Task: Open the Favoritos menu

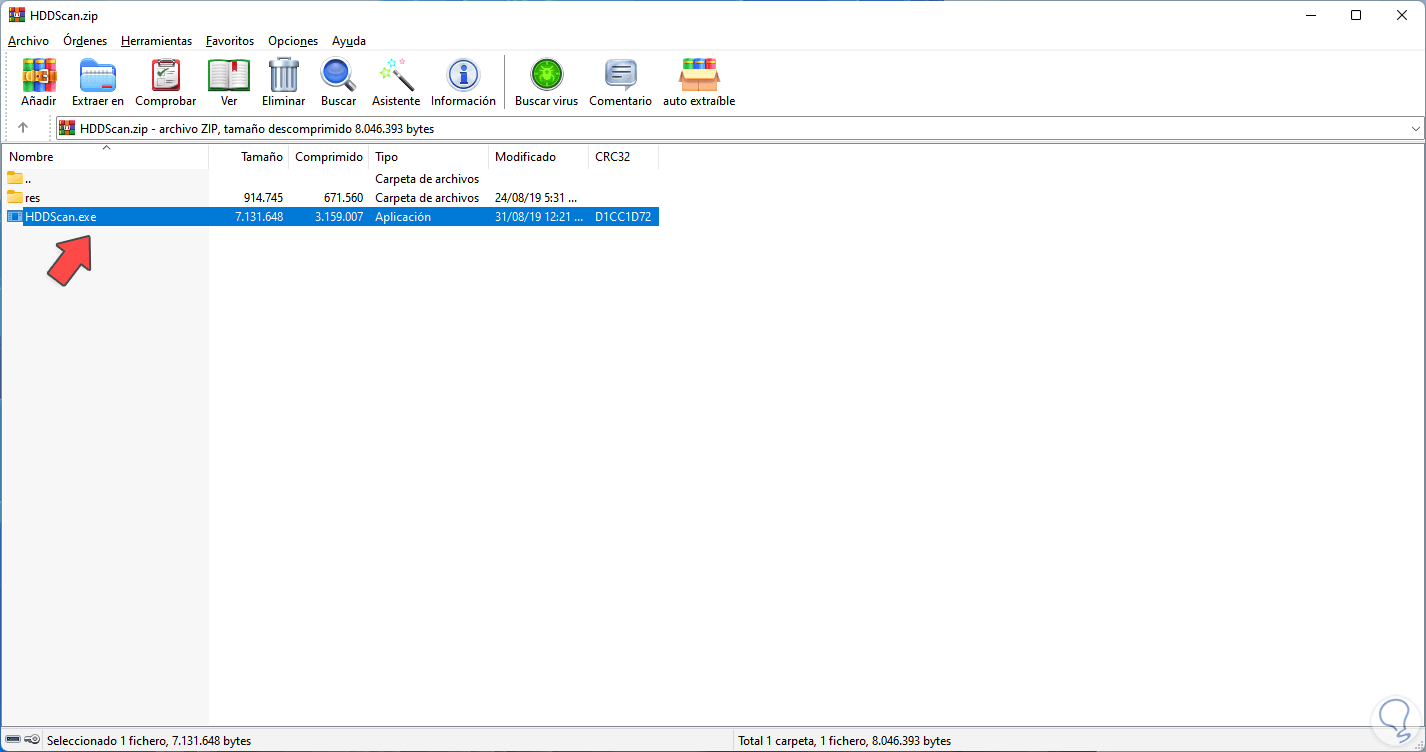Action: tap(230, 41)
